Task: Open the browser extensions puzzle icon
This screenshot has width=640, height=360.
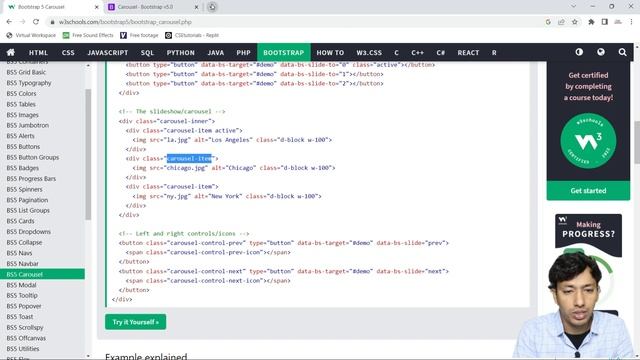Action: [591, 22]
